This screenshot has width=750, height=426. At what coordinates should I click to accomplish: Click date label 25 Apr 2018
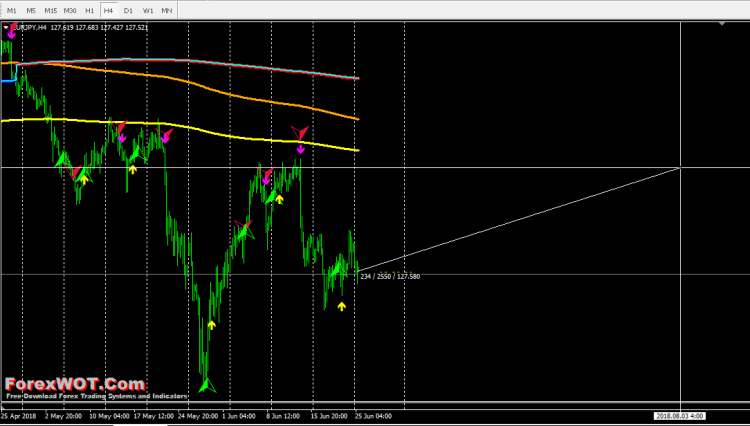[x=19, y=416]
